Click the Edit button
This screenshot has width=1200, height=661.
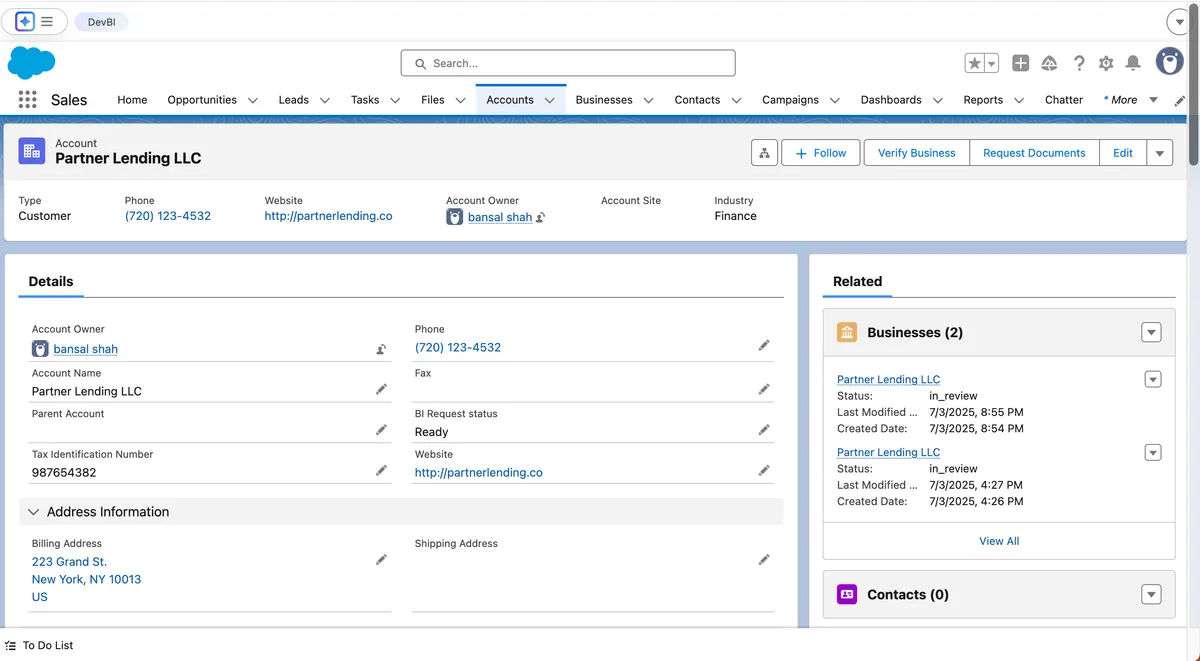pyautogui.click(x=1123, y=153)
